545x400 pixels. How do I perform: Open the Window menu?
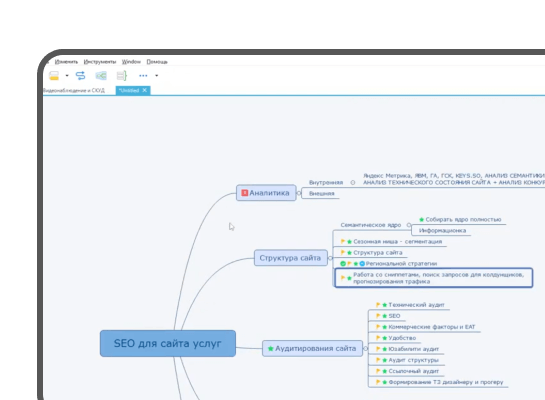(x=131, y=62)
